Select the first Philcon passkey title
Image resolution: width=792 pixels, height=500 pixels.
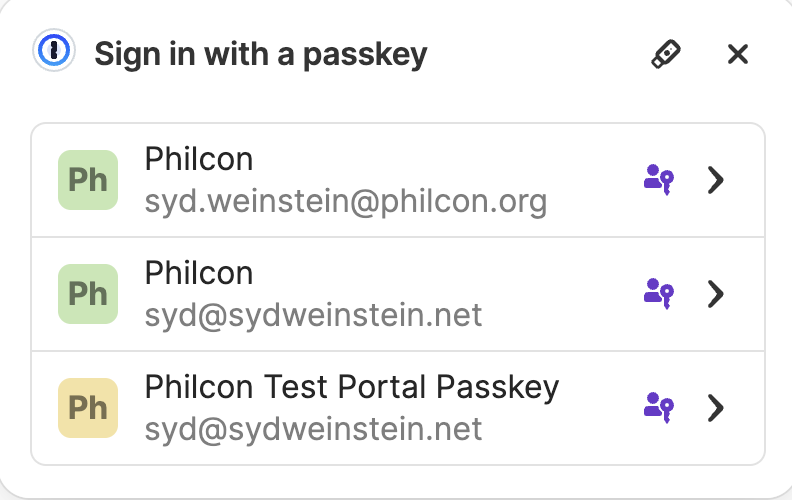[199, 160]
